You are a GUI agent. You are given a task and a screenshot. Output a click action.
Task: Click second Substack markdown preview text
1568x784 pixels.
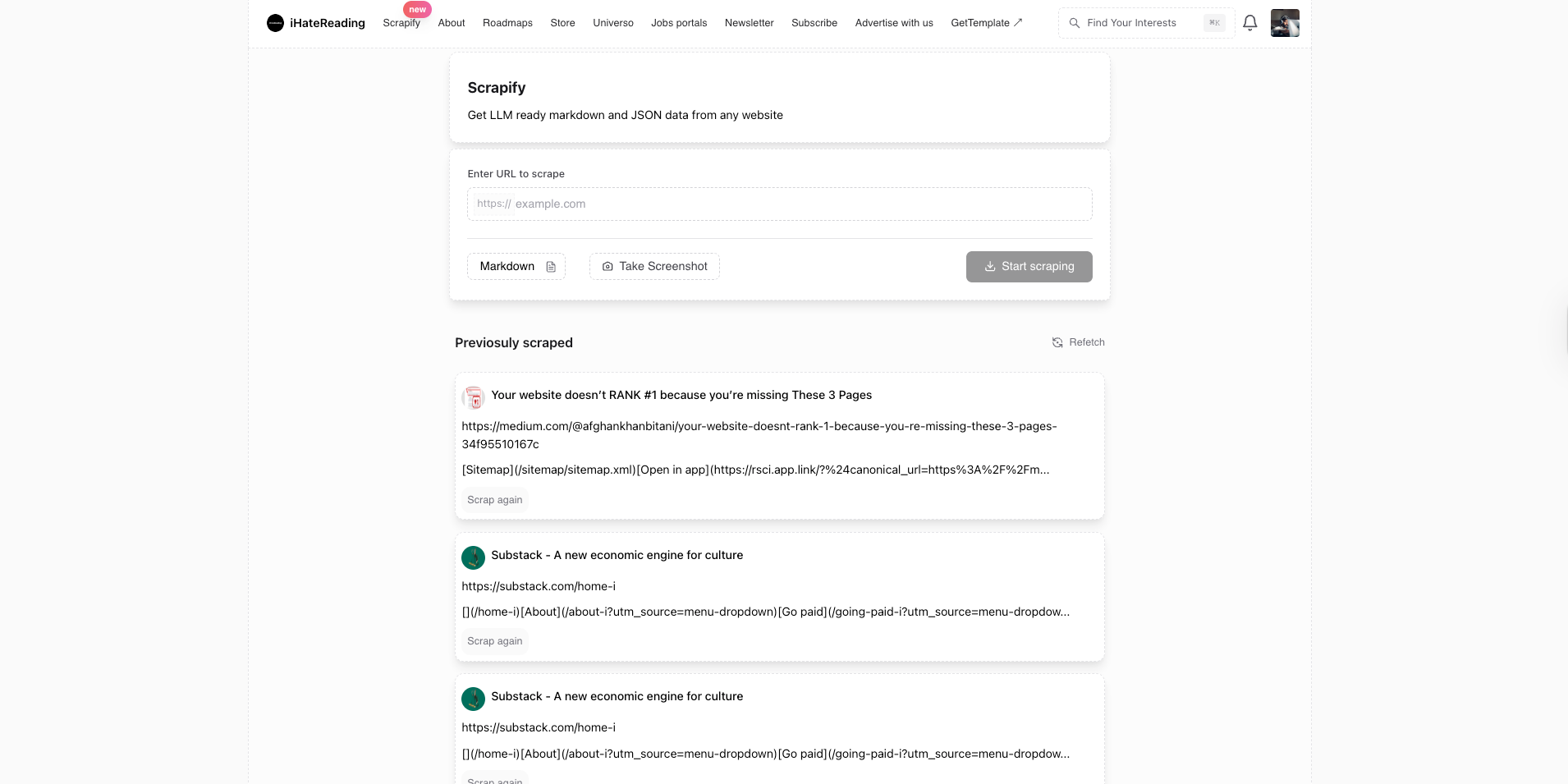pyautogui.click(x=765, y=754)
